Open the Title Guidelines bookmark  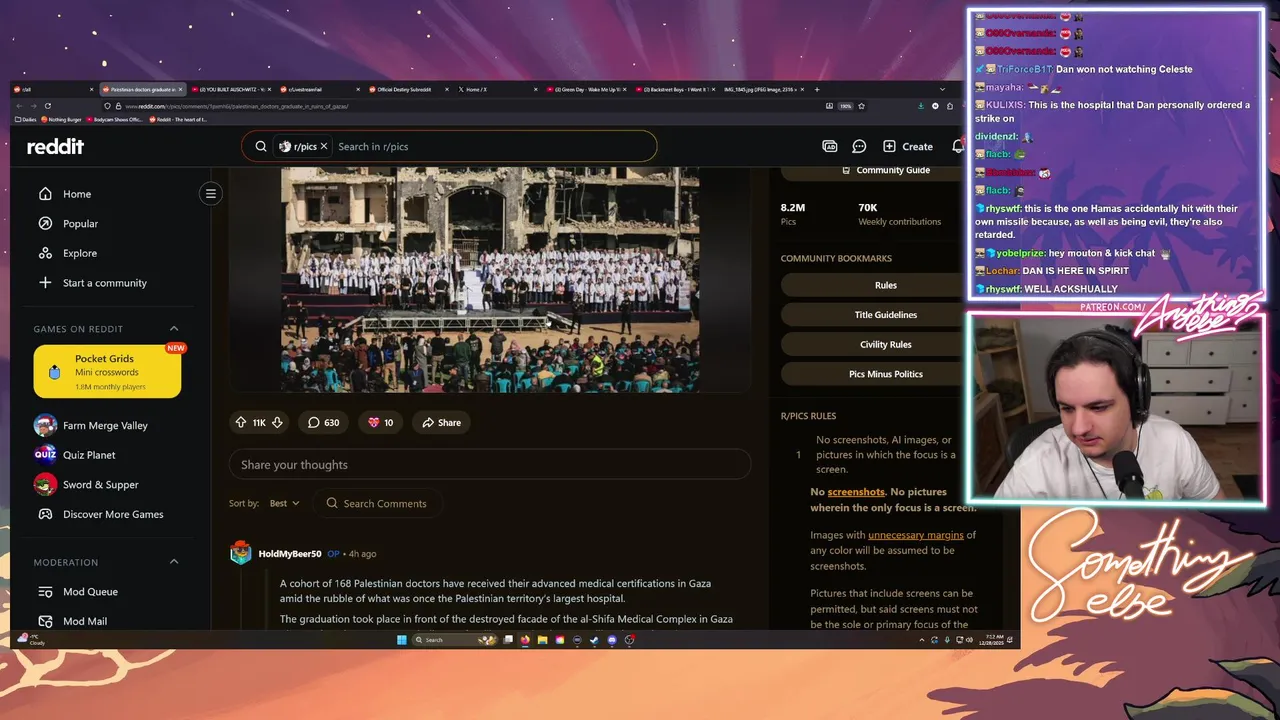point(886,314)
